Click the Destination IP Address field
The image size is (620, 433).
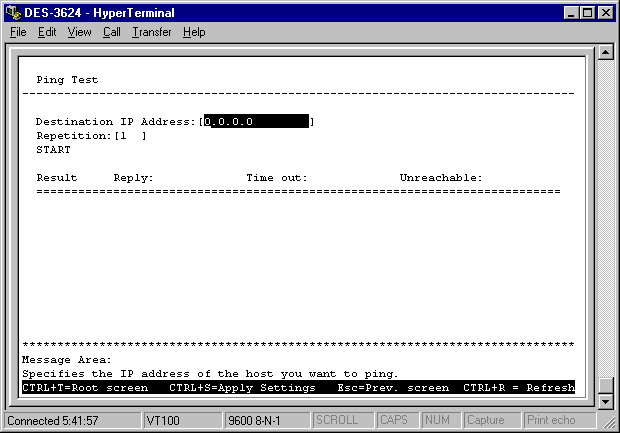click(x=257, y=121)
